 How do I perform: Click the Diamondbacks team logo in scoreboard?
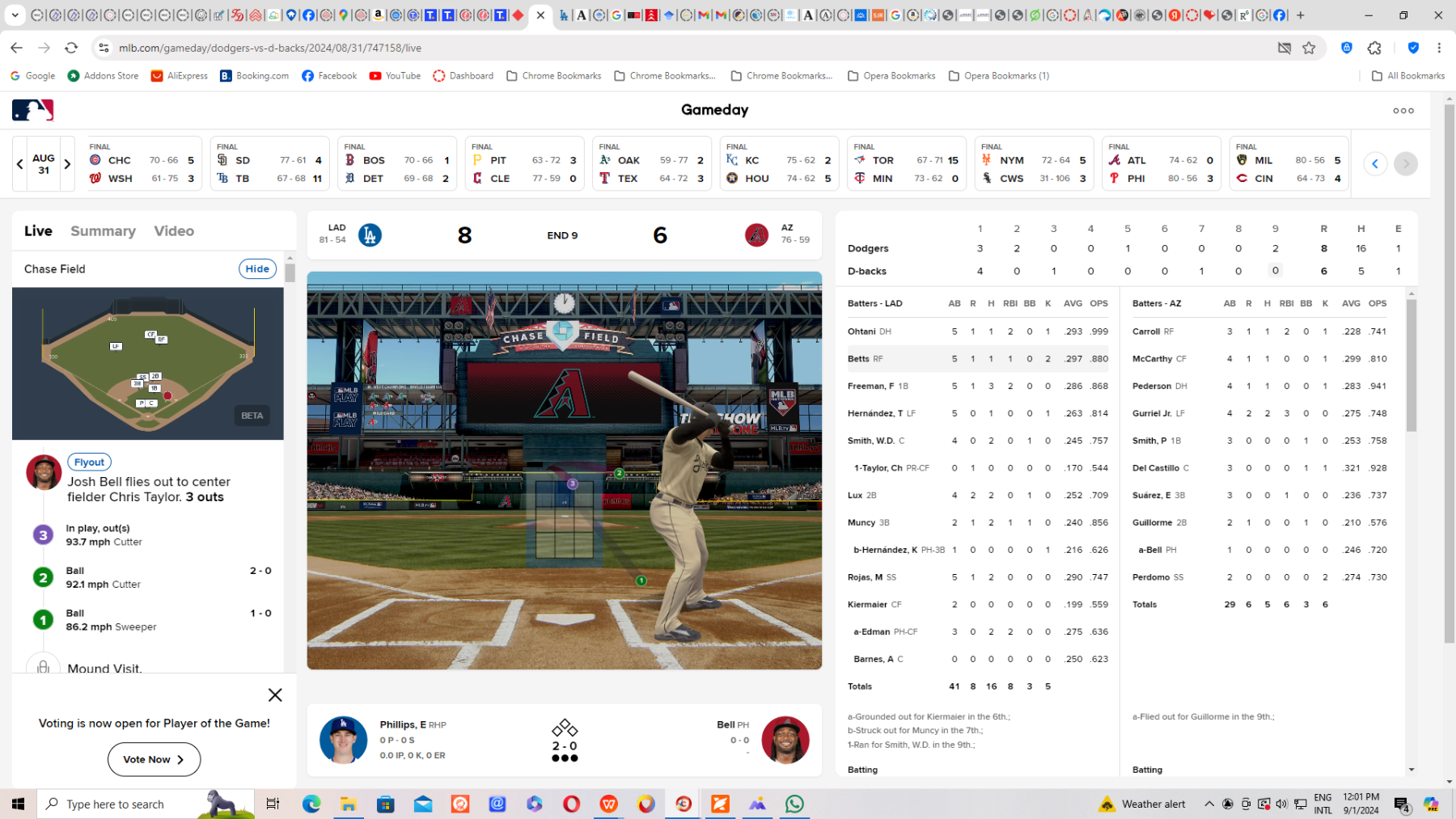756,235
